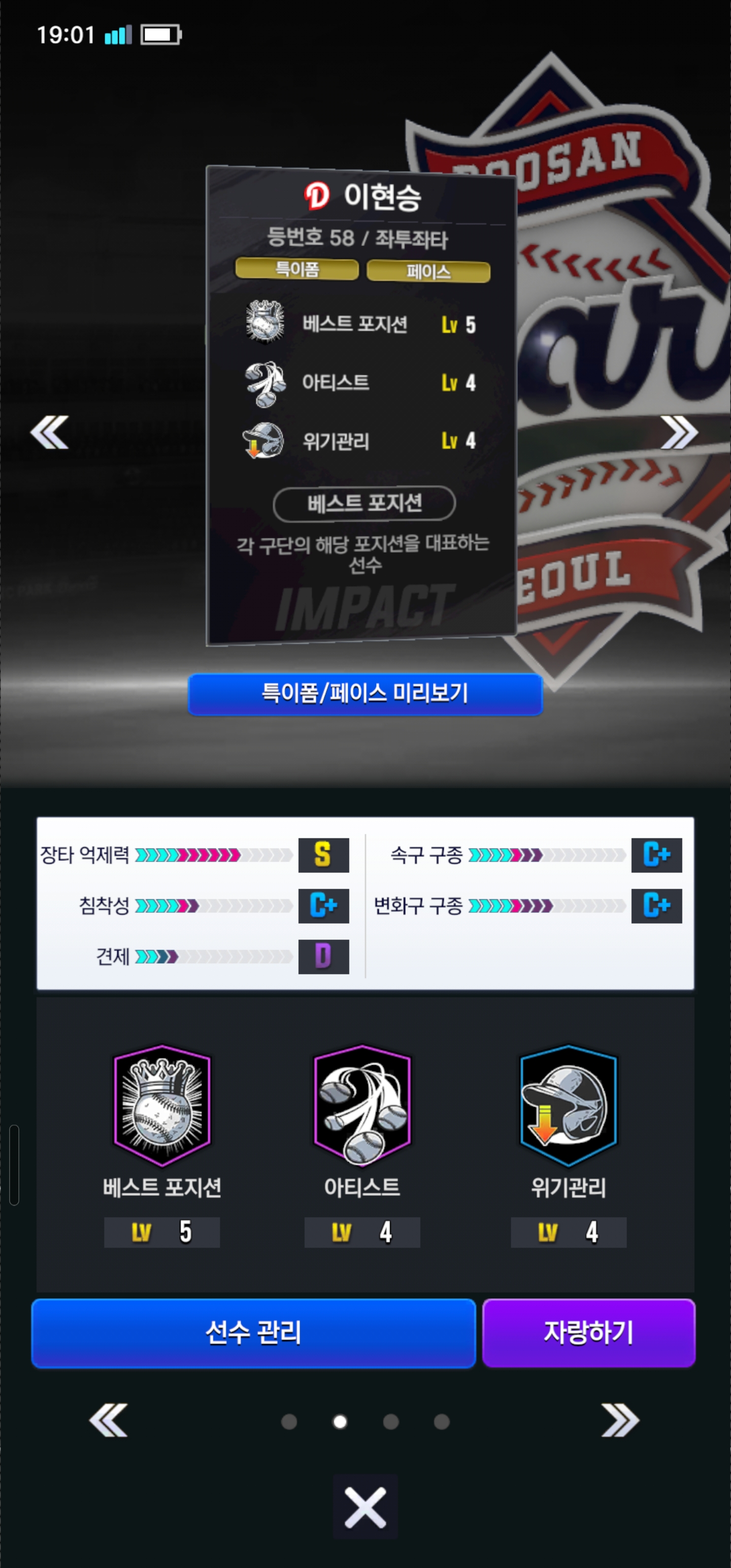Tap the 위기관리 helmet skill badge icon
Screen dimensions: 731x1568
(x=569, y=1105)
